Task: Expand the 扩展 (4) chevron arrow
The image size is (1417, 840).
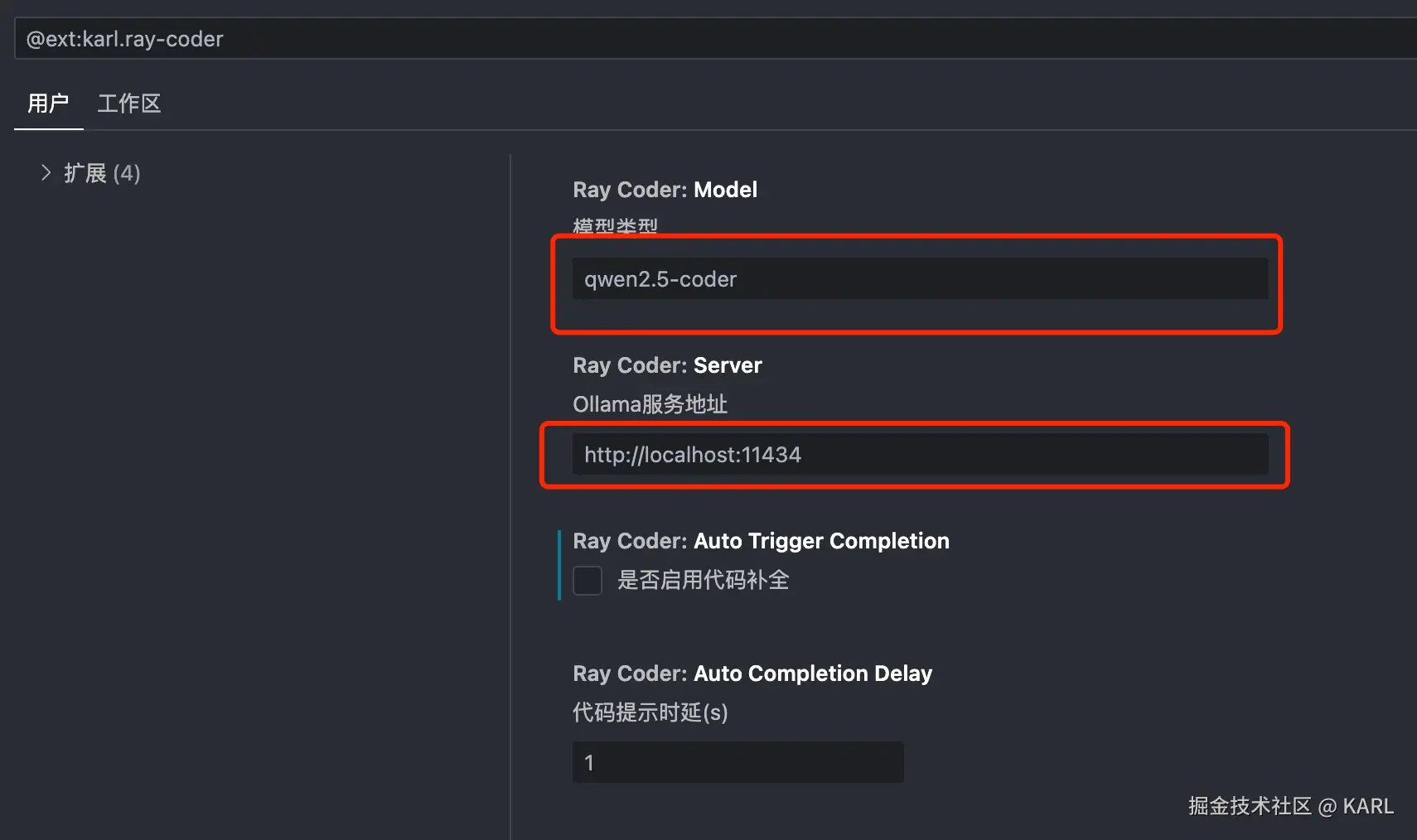Action: click(46, 172)
